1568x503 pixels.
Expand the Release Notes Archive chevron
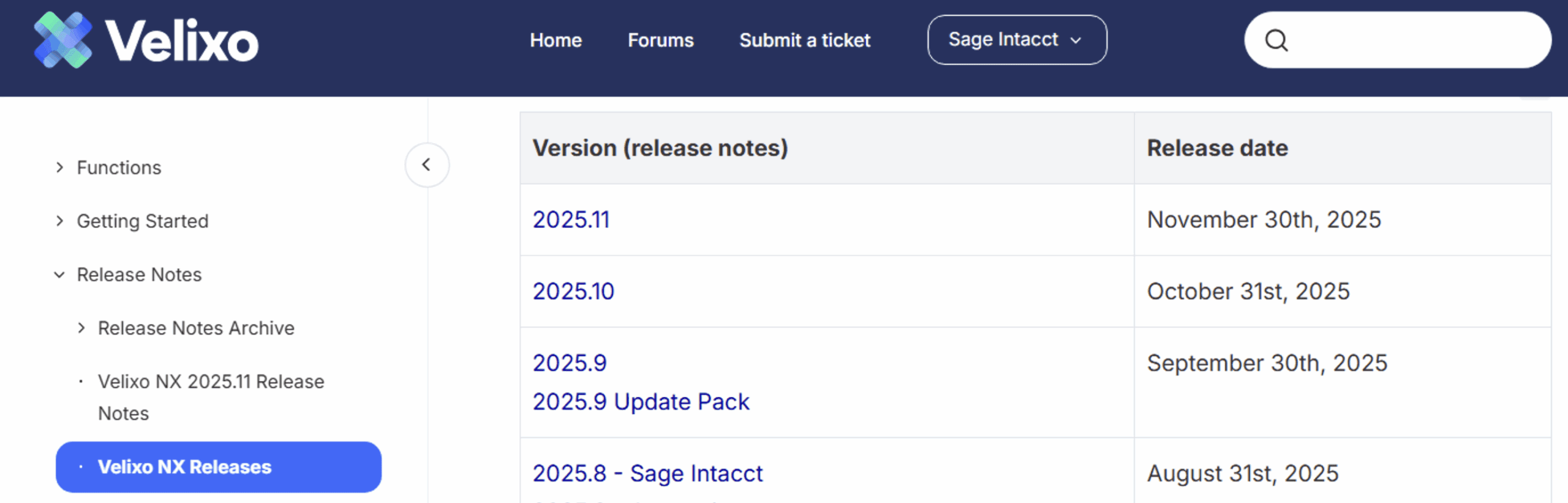[x=81, y=328]
